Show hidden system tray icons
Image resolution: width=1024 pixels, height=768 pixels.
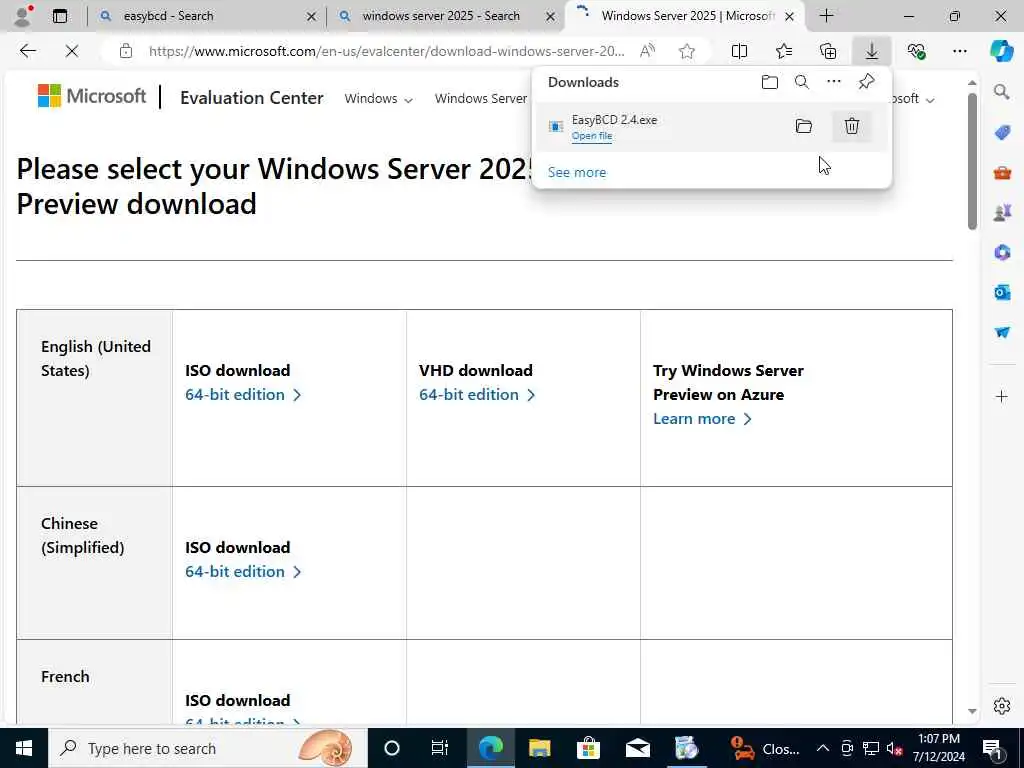click(x=823, y=748)
